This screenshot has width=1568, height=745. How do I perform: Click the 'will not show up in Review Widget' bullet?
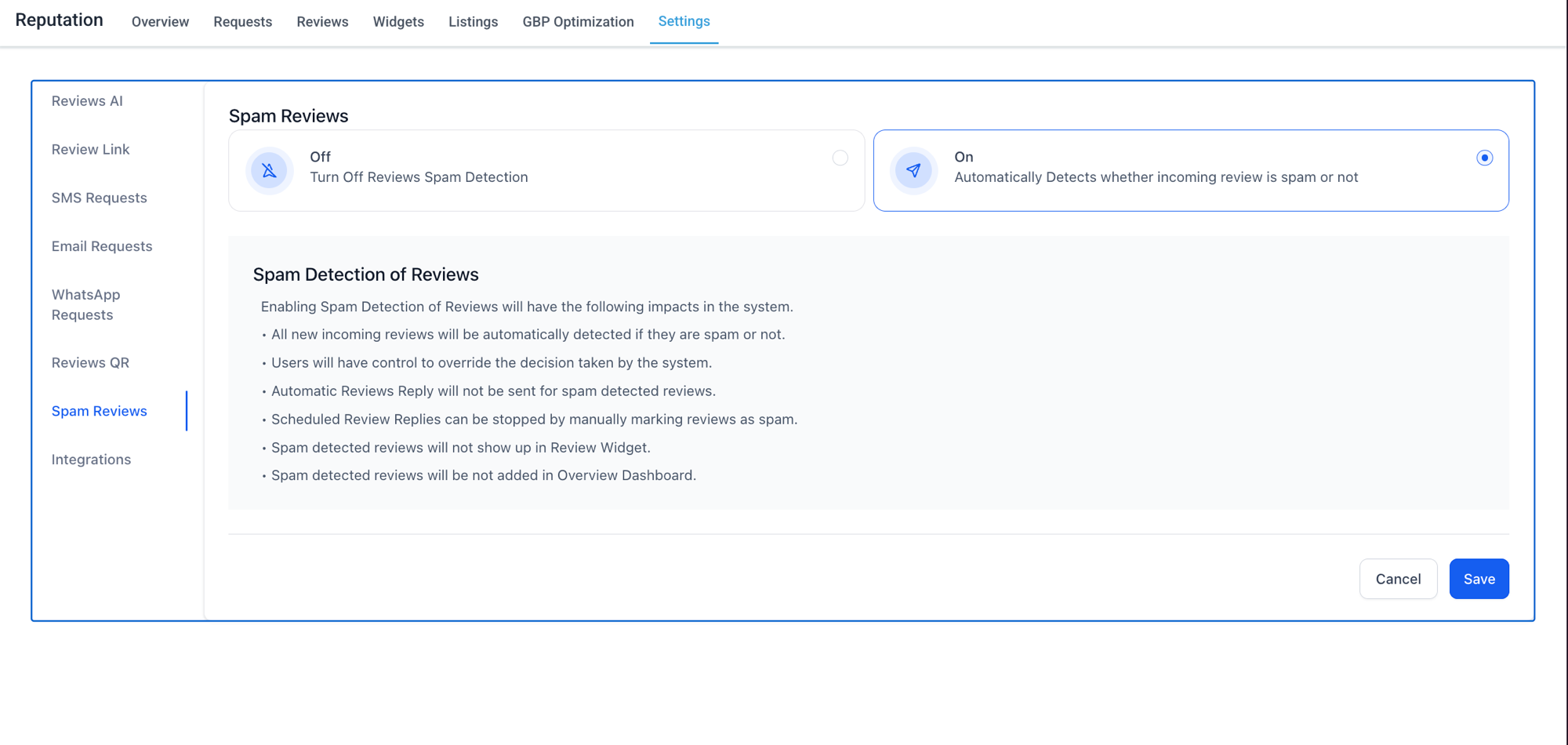(x=461, y=448)
